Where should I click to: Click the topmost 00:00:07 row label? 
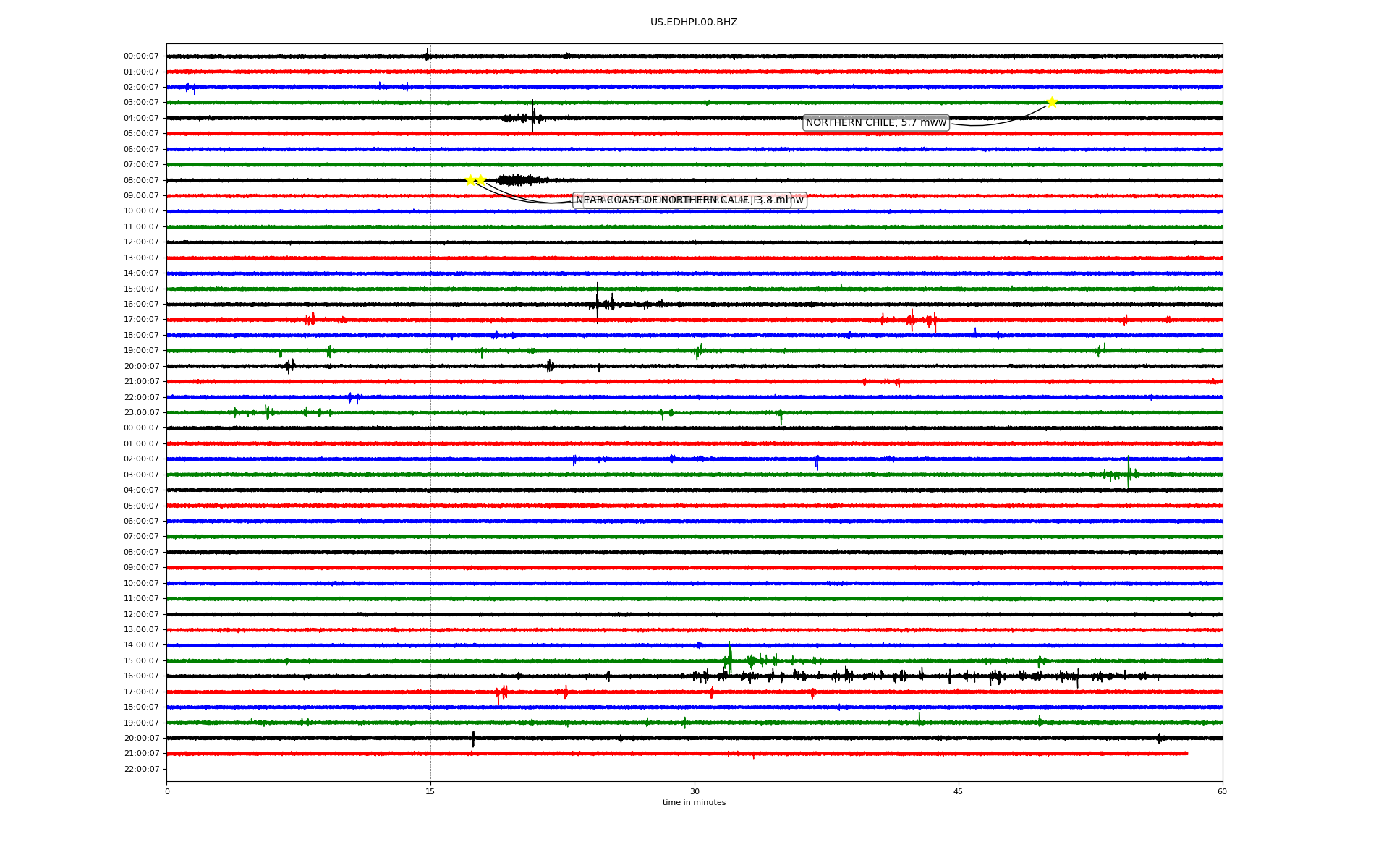(142, 56)
